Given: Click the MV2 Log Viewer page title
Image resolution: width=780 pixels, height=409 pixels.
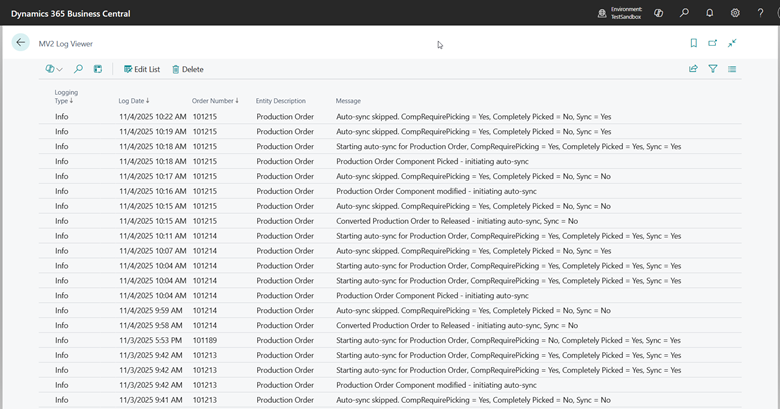Looking at the screenshot, I should pyautogui.click(x=66, y=44).
